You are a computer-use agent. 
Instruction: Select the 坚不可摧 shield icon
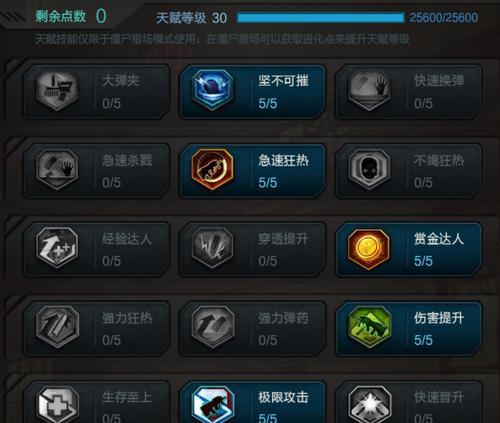pos(213,90)
